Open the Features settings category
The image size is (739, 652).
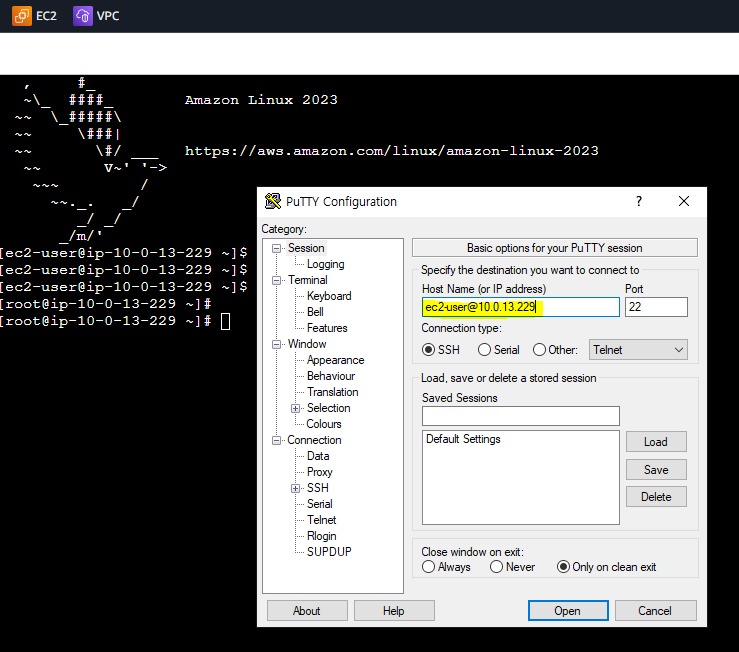pos(327,328)
